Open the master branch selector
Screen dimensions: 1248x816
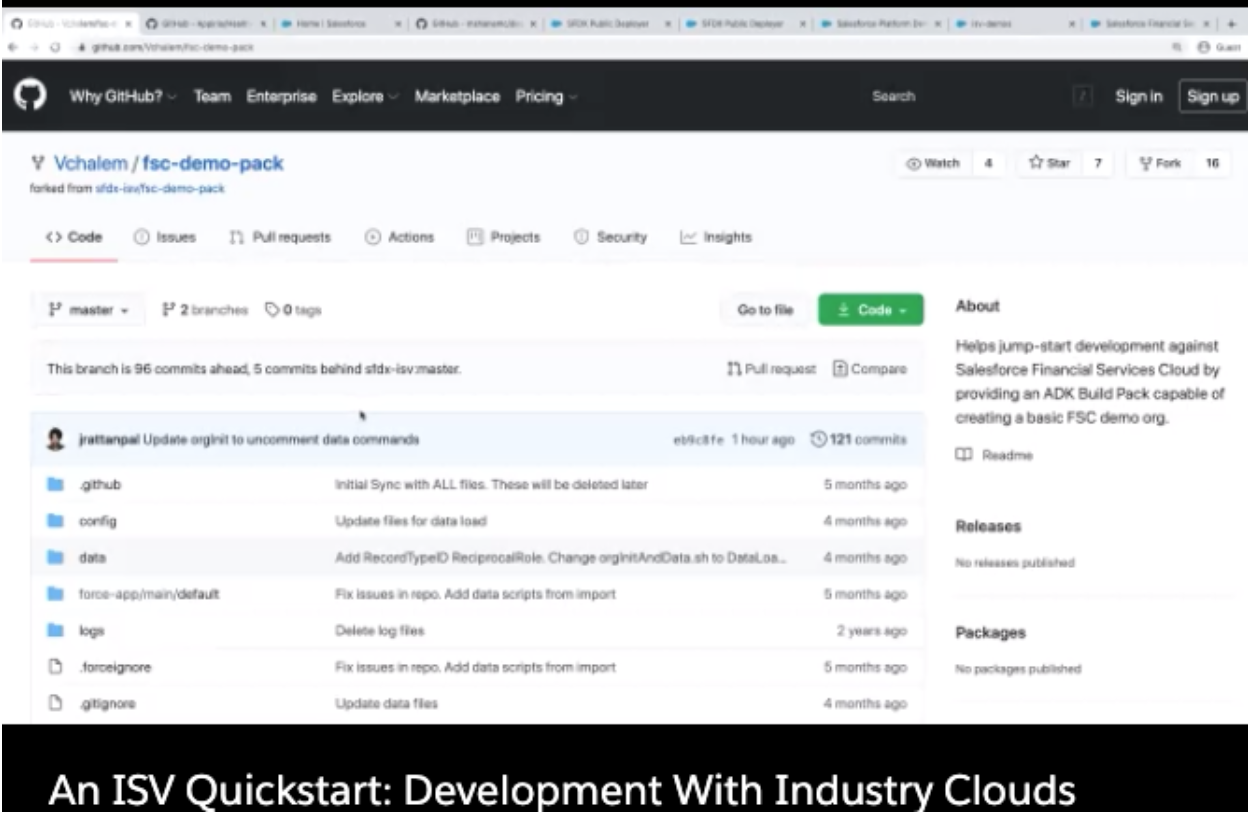(x=89, y=310)
